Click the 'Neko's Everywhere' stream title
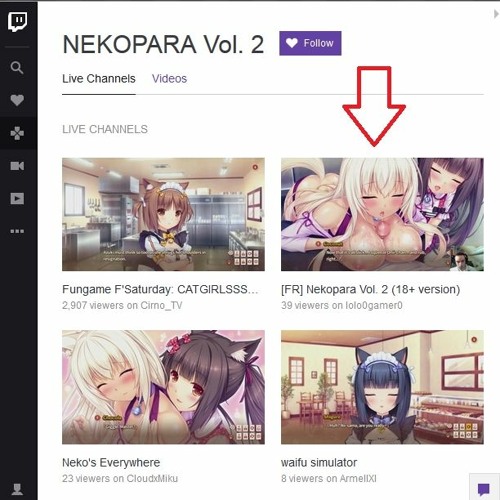 111,463
